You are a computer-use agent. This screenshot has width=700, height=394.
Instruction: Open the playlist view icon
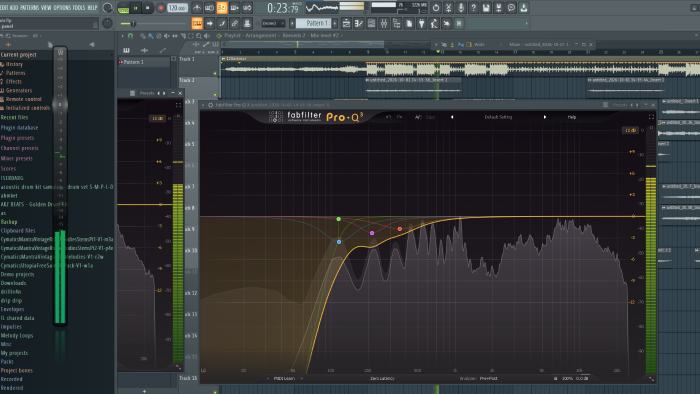pos(346,23)
